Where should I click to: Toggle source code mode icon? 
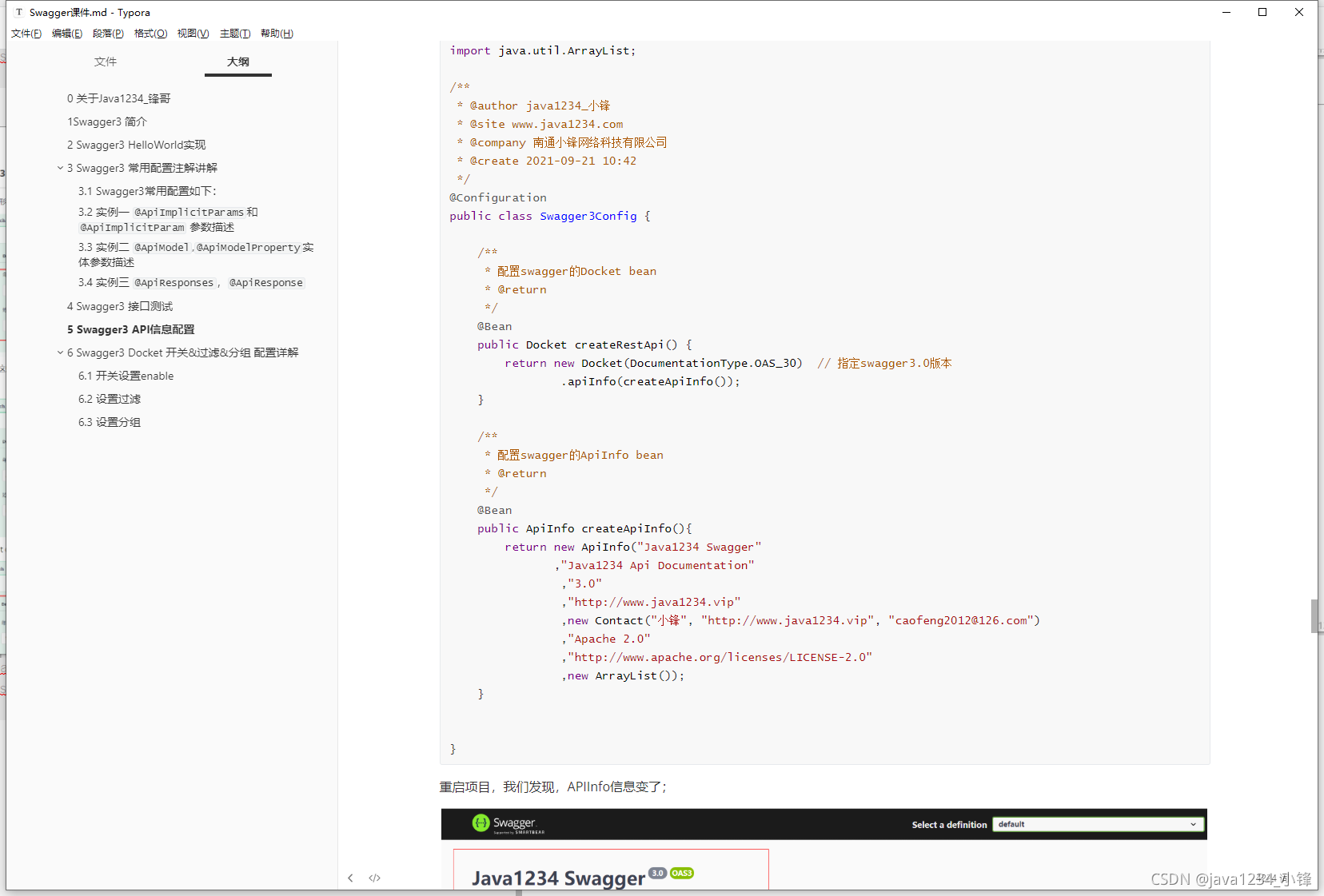point(374,878)
